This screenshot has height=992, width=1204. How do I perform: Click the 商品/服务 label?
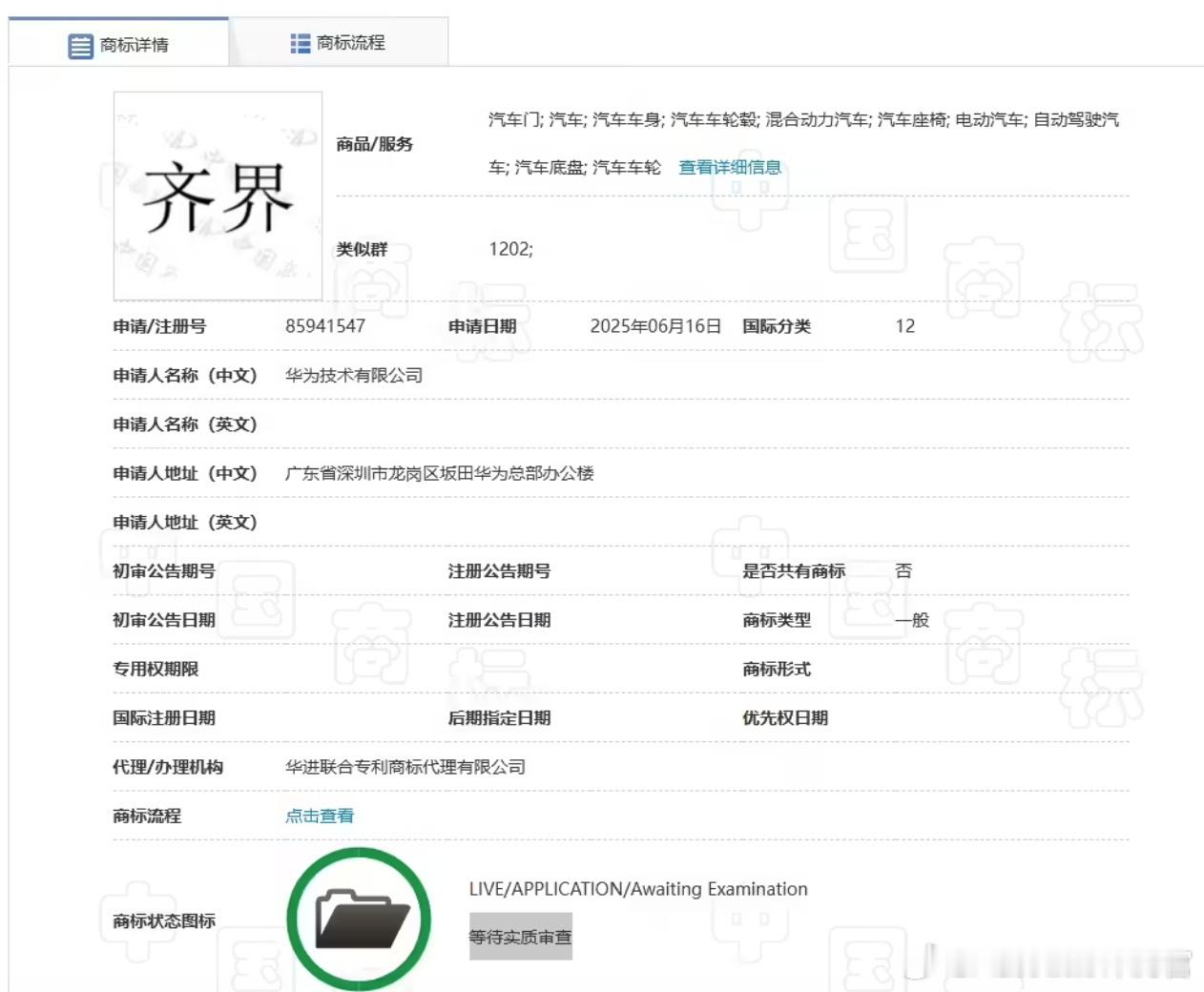374,144
